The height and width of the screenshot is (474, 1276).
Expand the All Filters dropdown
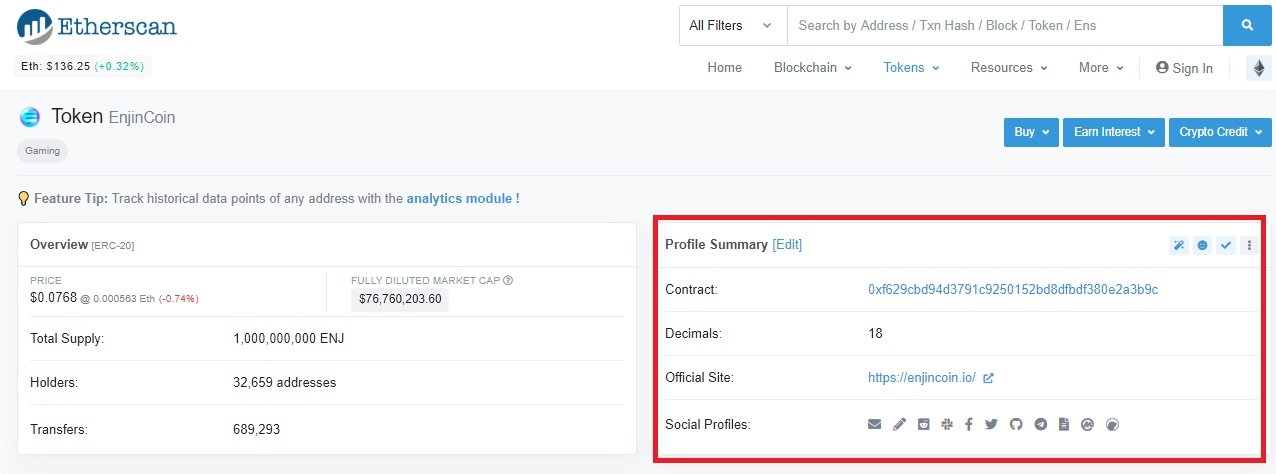click(x=732, y=25)
